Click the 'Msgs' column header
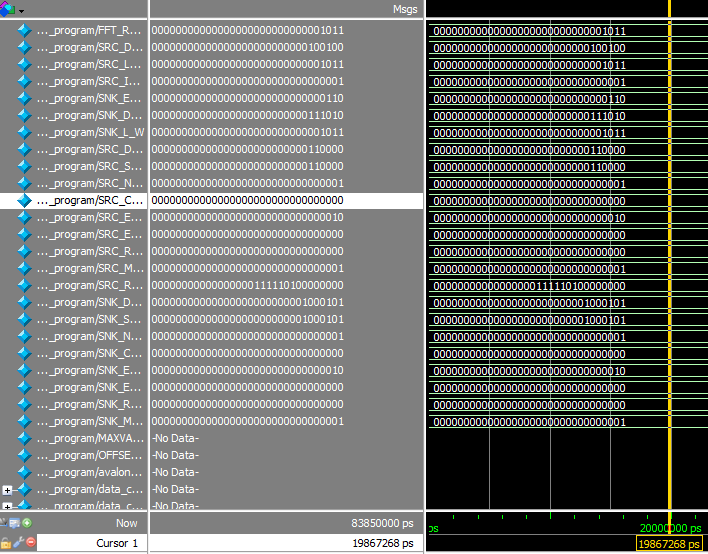708x554 pixels. [x=405, y=9]
